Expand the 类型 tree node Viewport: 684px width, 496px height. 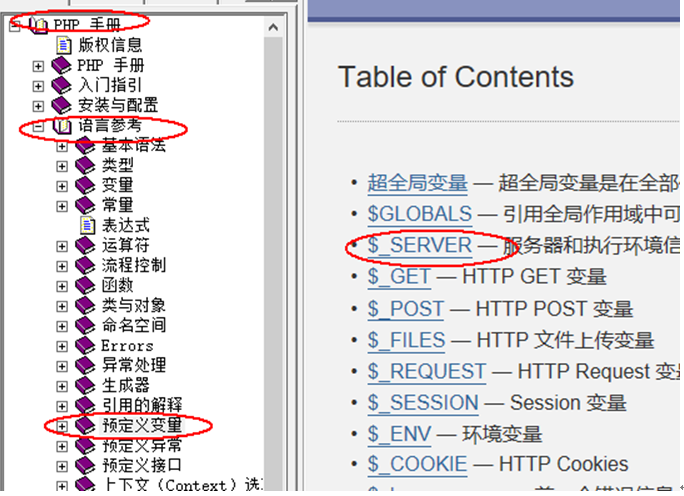point(62,166)
